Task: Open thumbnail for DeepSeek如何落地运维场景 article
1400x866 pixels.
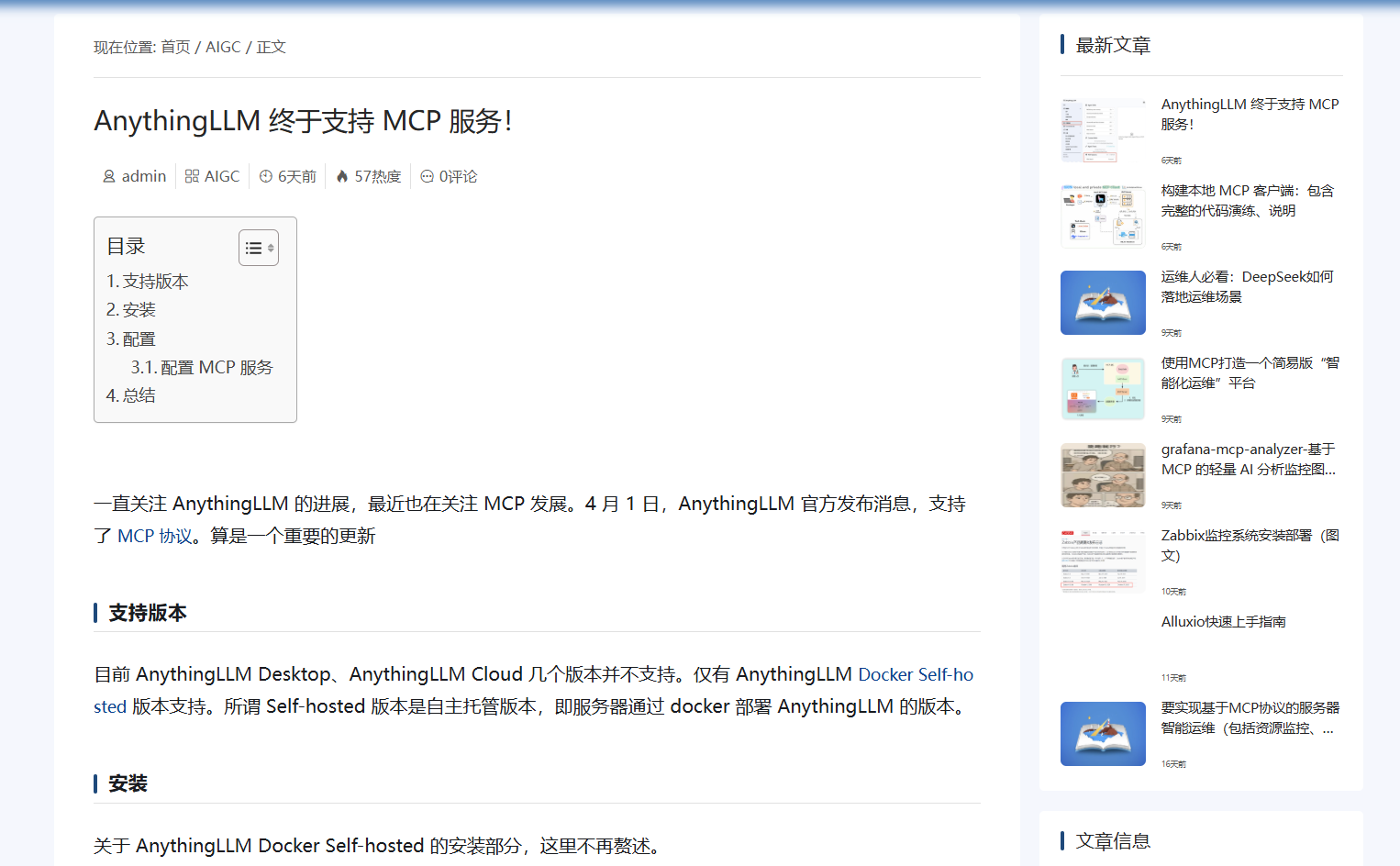Action: pos(1103,303)
